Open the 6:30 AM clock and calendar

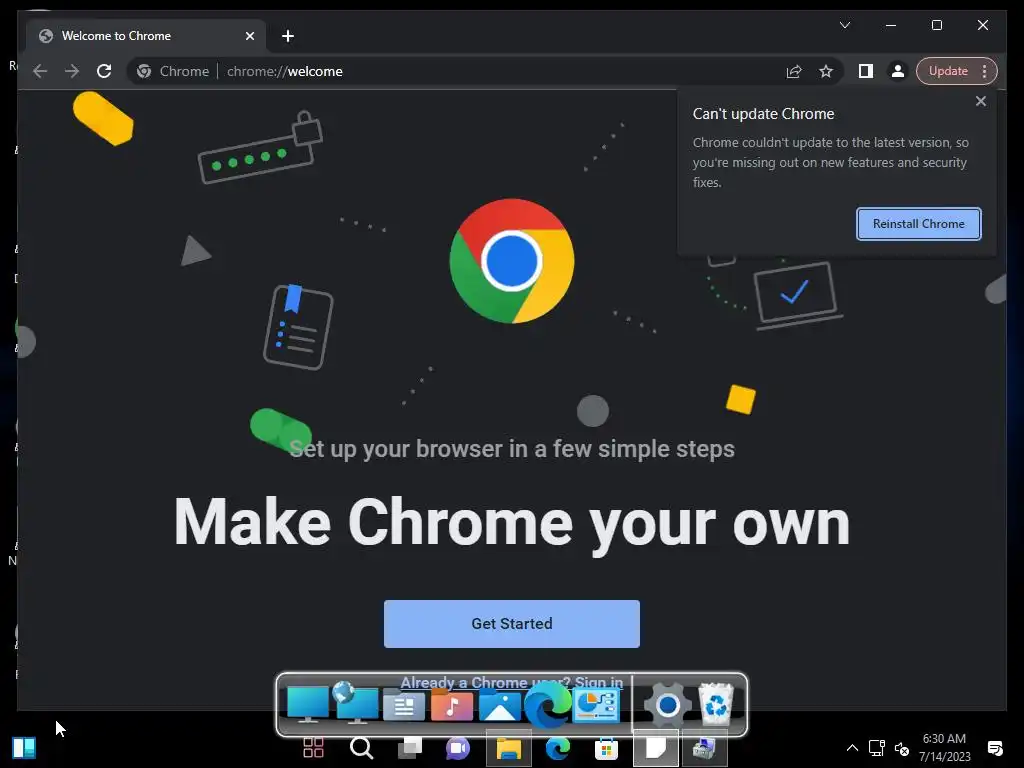tap(944, 748)
